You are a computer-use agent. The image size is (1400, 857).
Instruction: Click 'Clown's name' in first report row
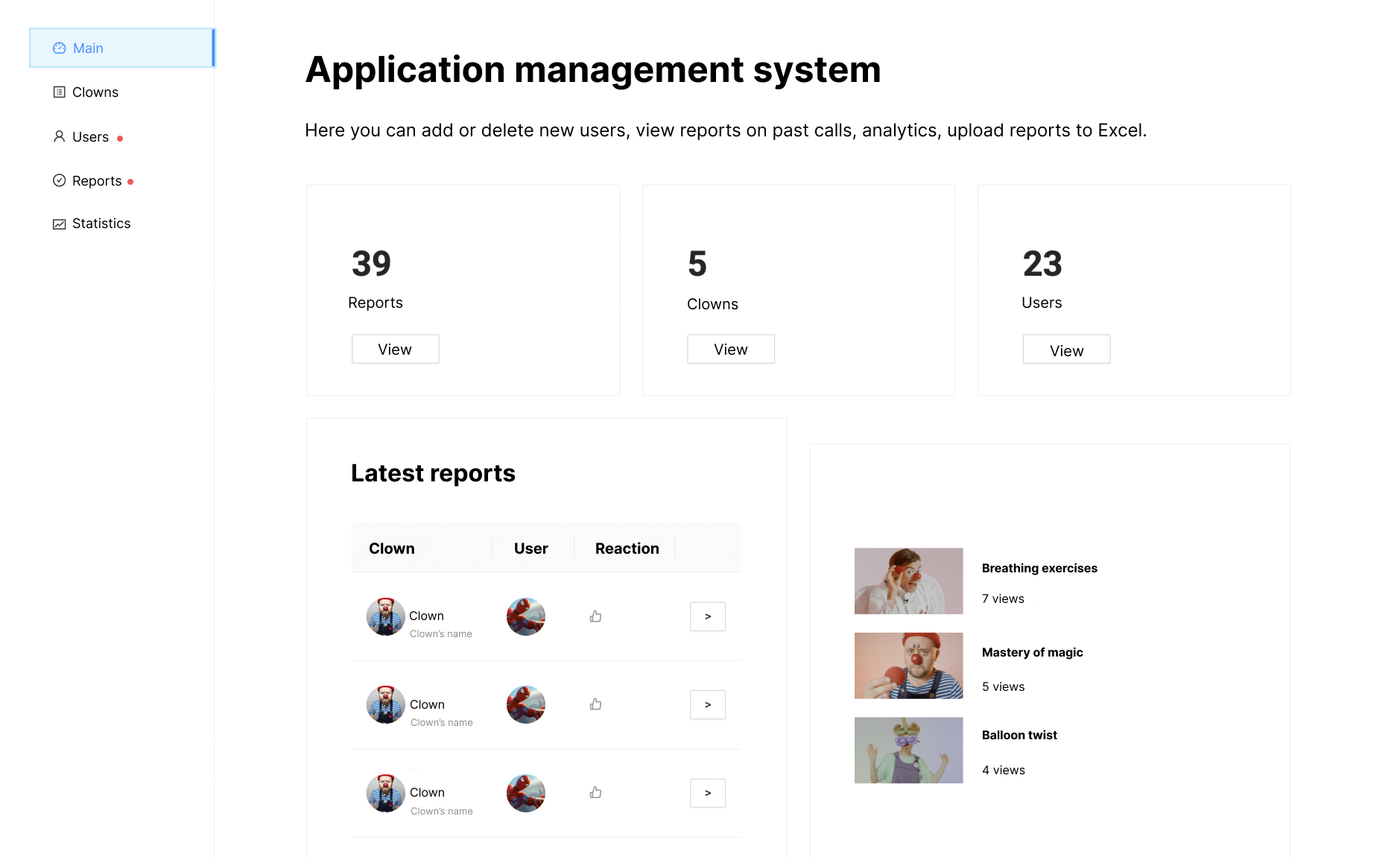(441, 634)
